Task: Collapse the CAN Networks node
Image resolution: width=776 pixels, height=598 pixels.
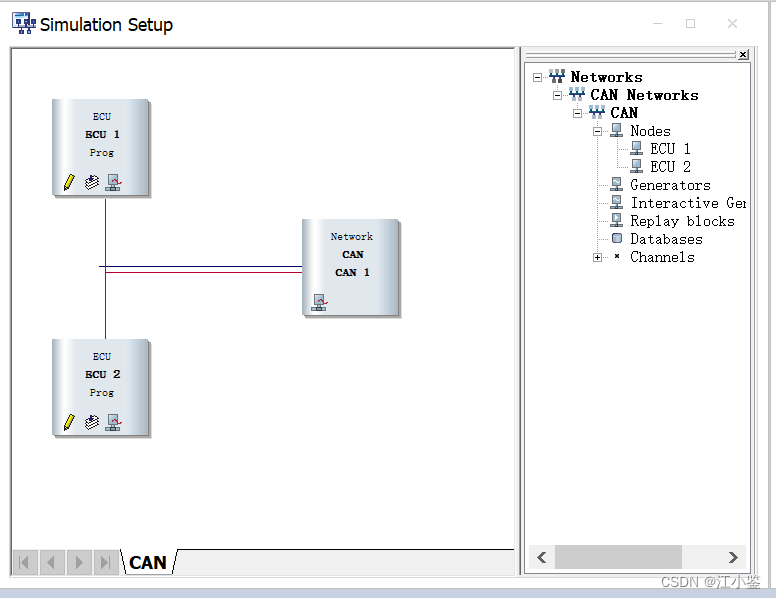Action: 557,95
